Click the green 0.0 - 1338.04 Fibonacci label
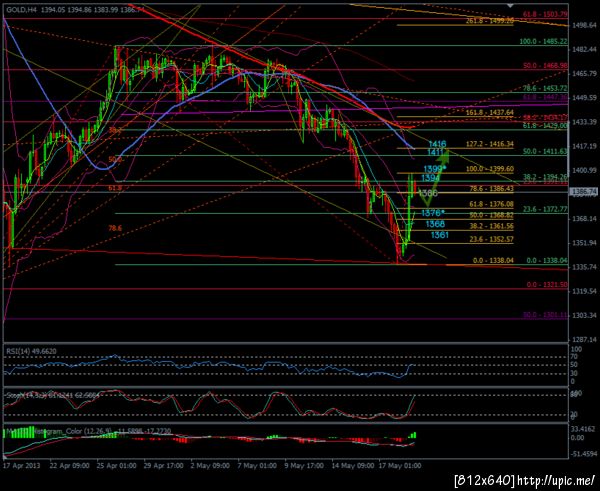This screenshot has height=491, width=600. tap(547, 260)
